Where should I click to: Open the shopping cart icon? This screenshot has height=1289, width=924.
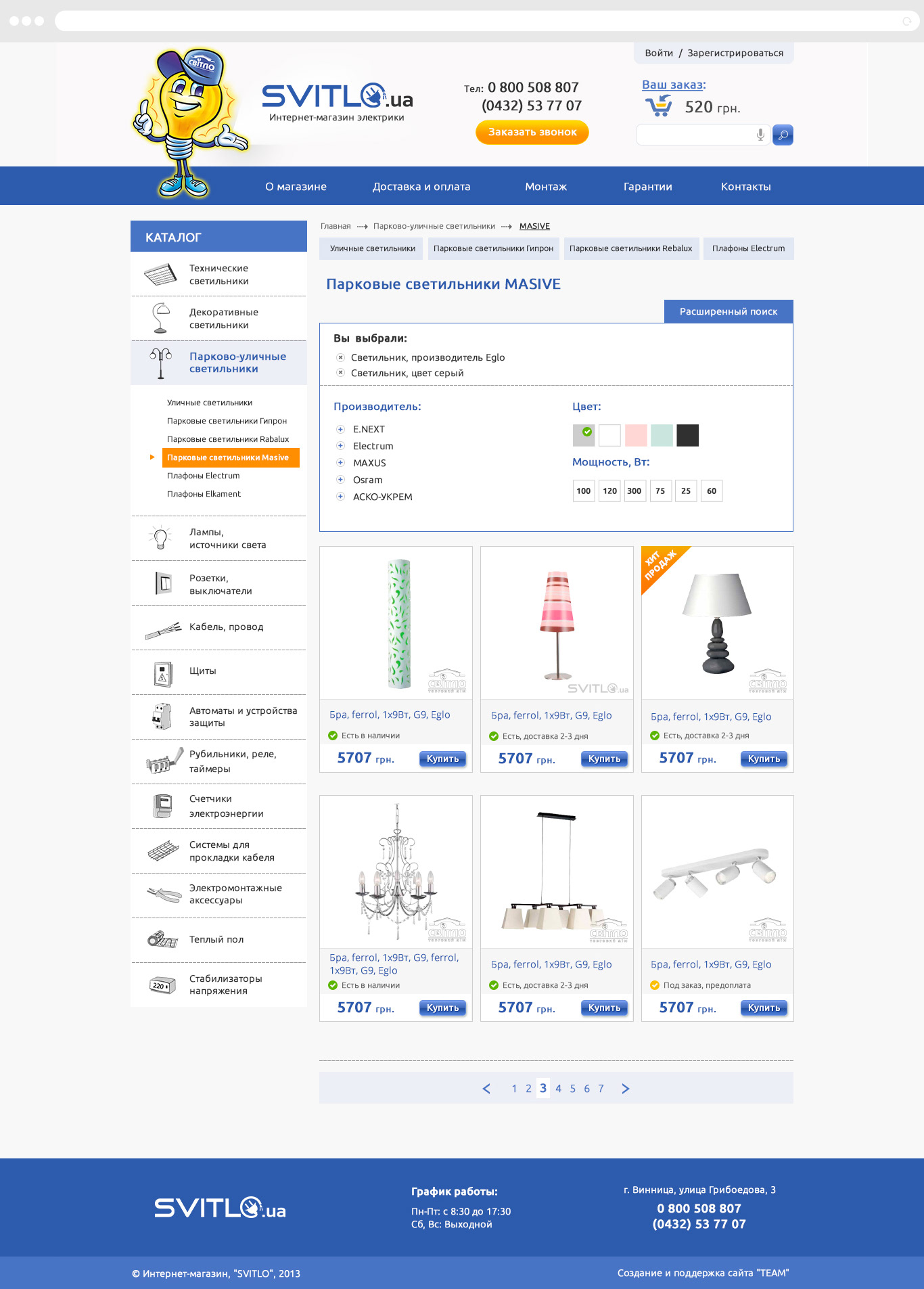[658, 106]
